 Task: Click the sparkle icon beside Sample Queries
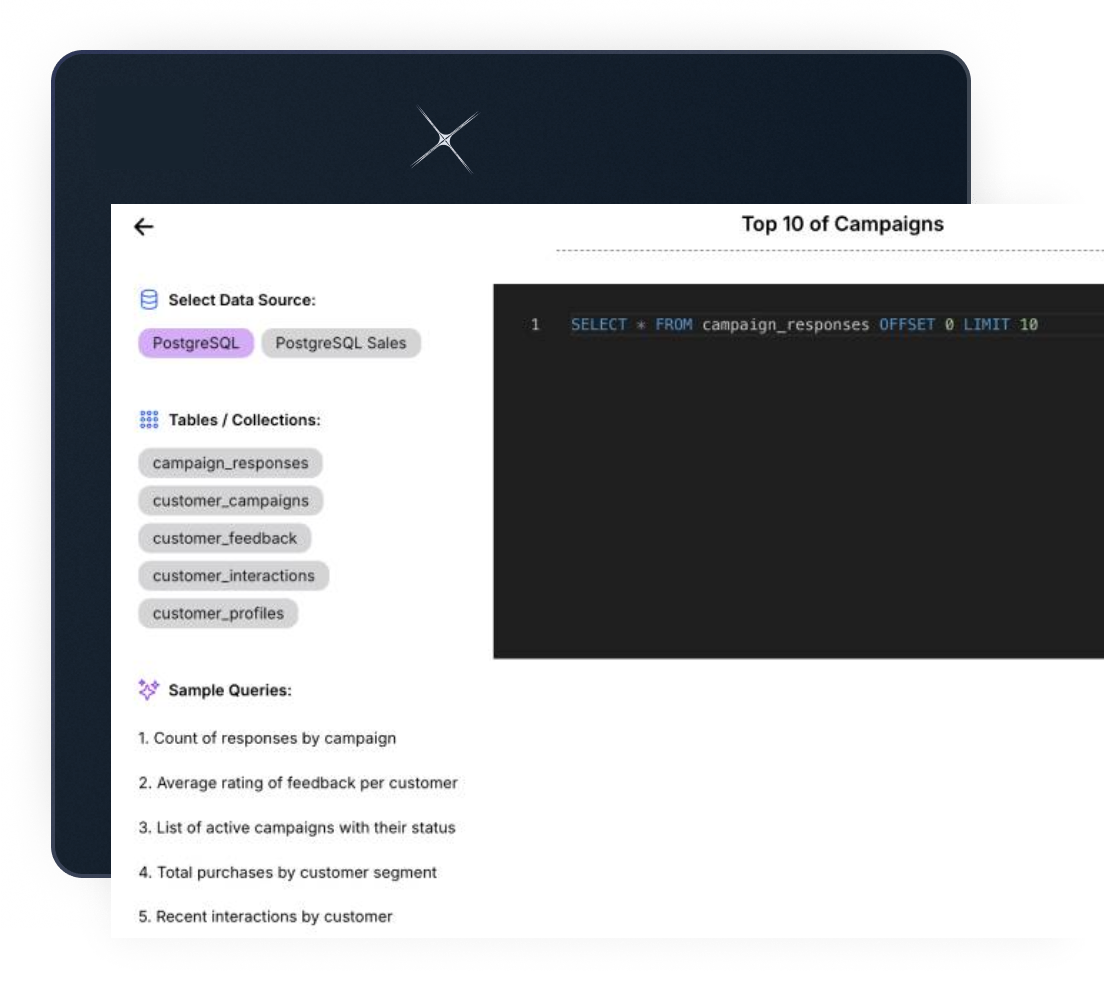[x=149, y=689]
